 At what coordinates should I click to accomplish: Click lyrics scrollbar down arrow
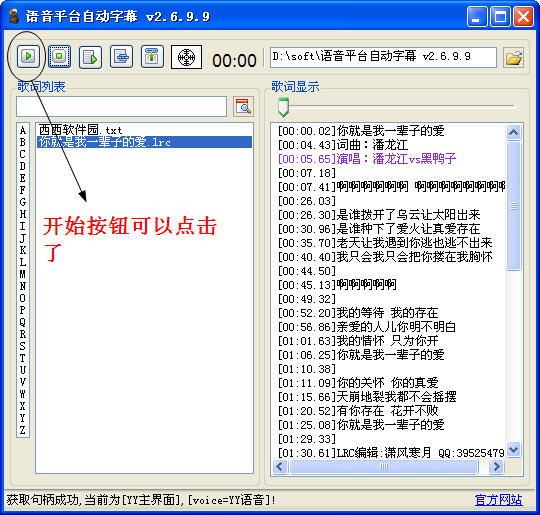(513, 450)
